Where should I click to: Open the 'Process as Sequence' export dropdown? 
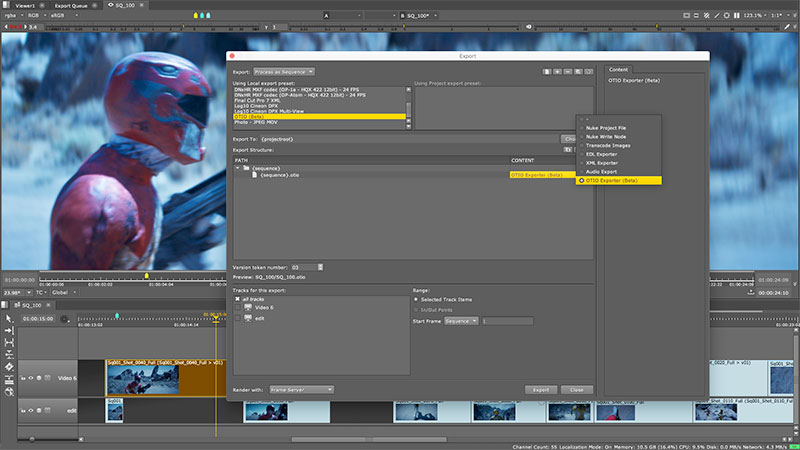tap(284, 72)
